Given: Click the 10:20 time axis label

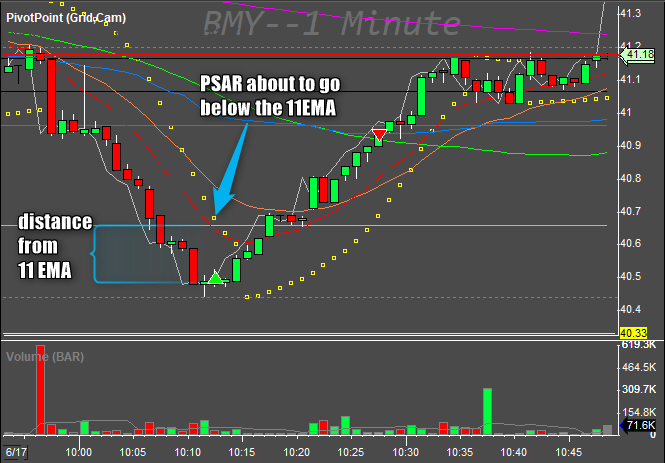Looking at the screenshot, I should (296, 452).
